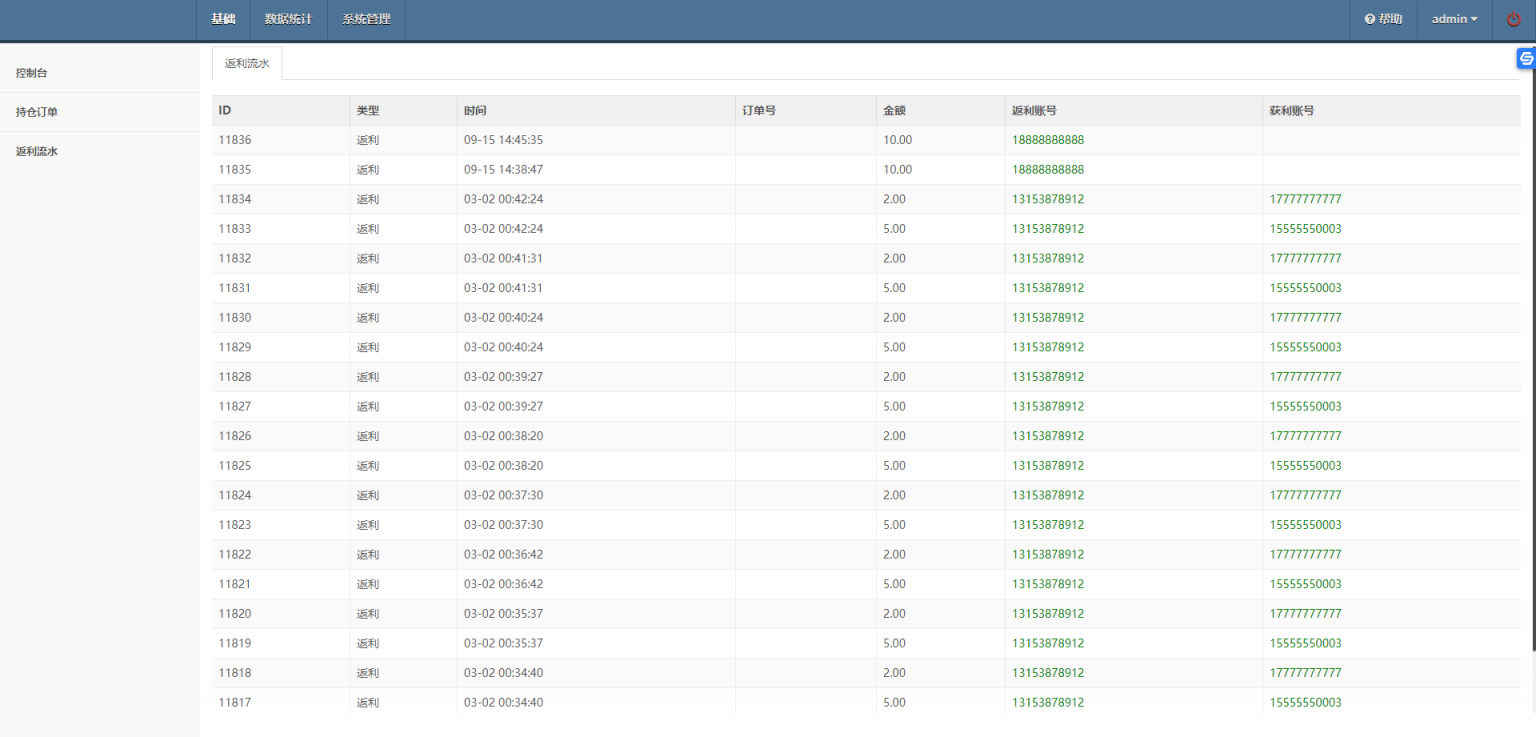The height and width of the screenshot is (737, 1536).
Task: Go to 控制台 in the sidebar
Action: coord(31,73)
